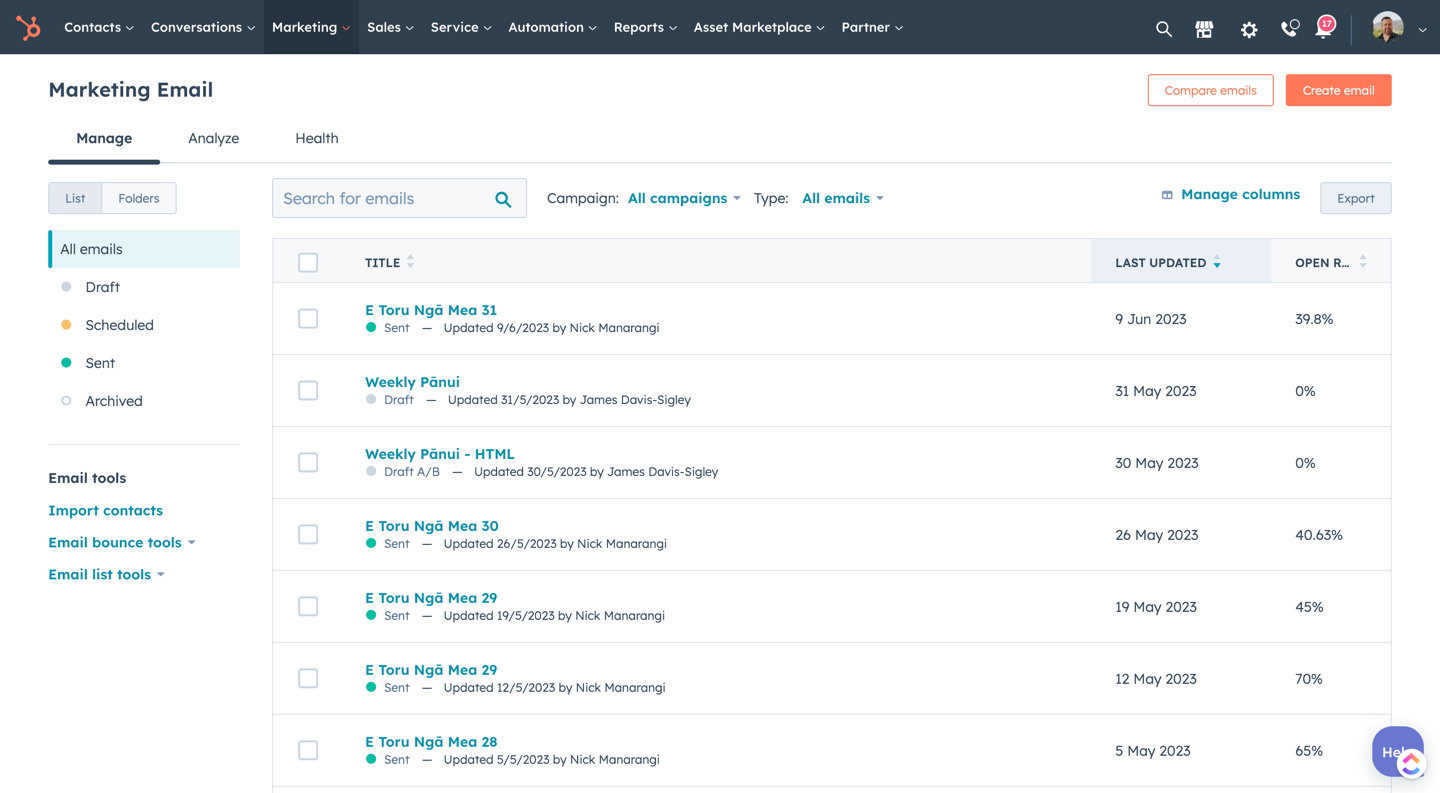Open the Sales dropdown menu
The width and height of the screenshot is (1440, 793).
tap(390, 27)
